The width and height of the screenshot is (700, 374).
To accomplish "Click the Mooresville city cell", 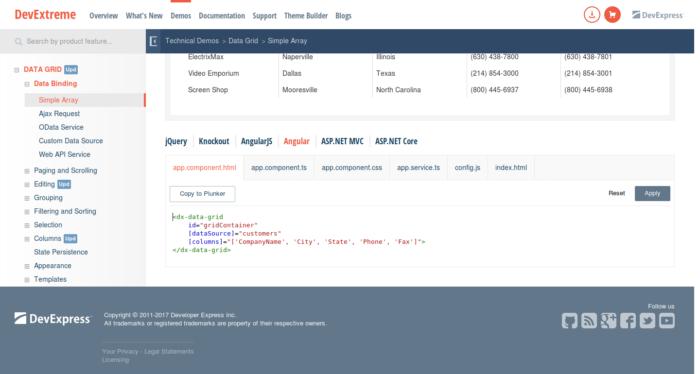I will tap(300, 90).
